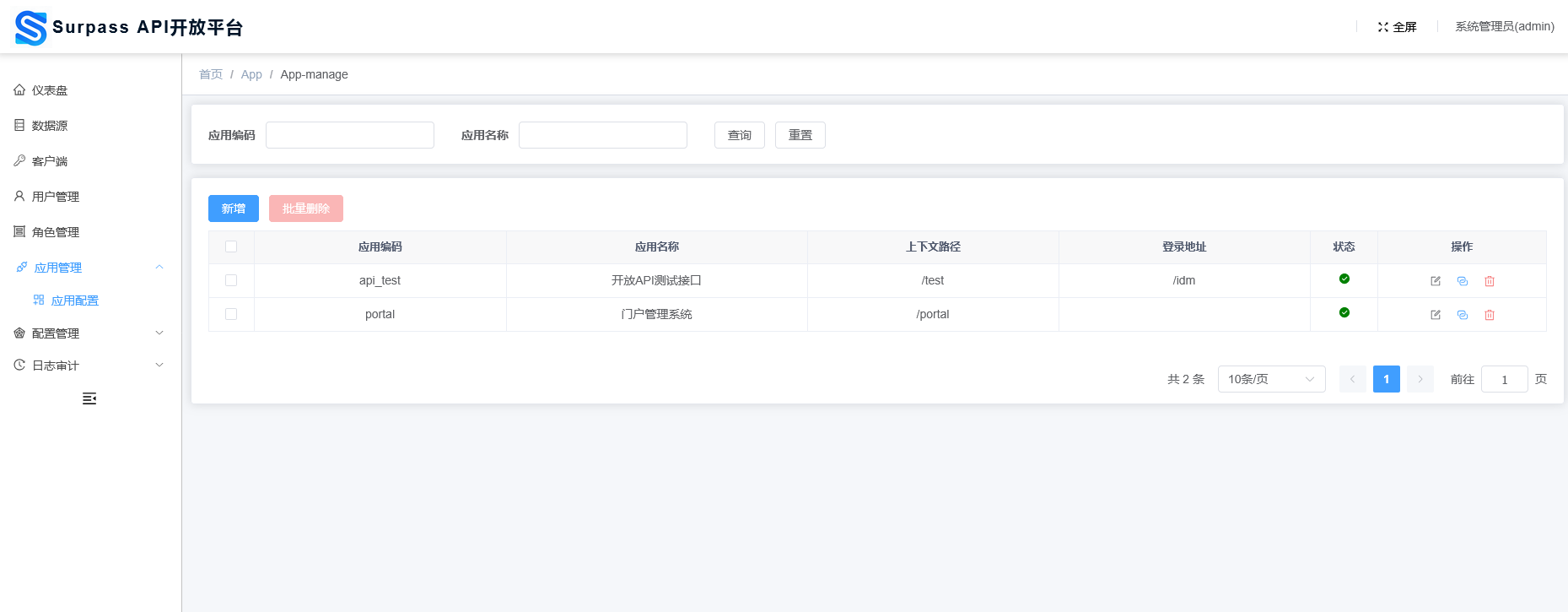The height and width of the screenshot is (612, 1568).
Task: Open the 10条/页 page size dropdown
Action: point(1272,379)
